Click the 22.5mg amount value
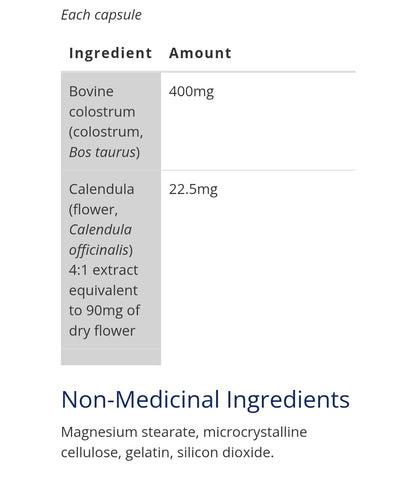This screenshot has height=480, width=416. pos(193,190)
